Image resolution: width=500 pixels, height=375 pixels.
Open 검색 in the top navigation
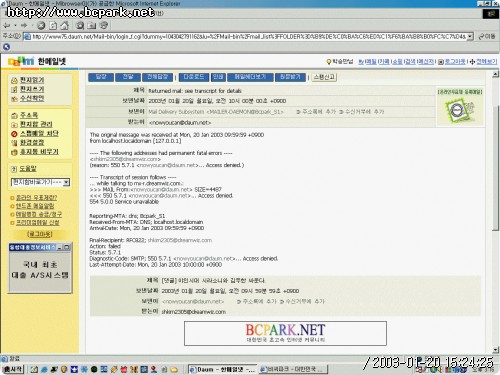[x=410, y=62]
